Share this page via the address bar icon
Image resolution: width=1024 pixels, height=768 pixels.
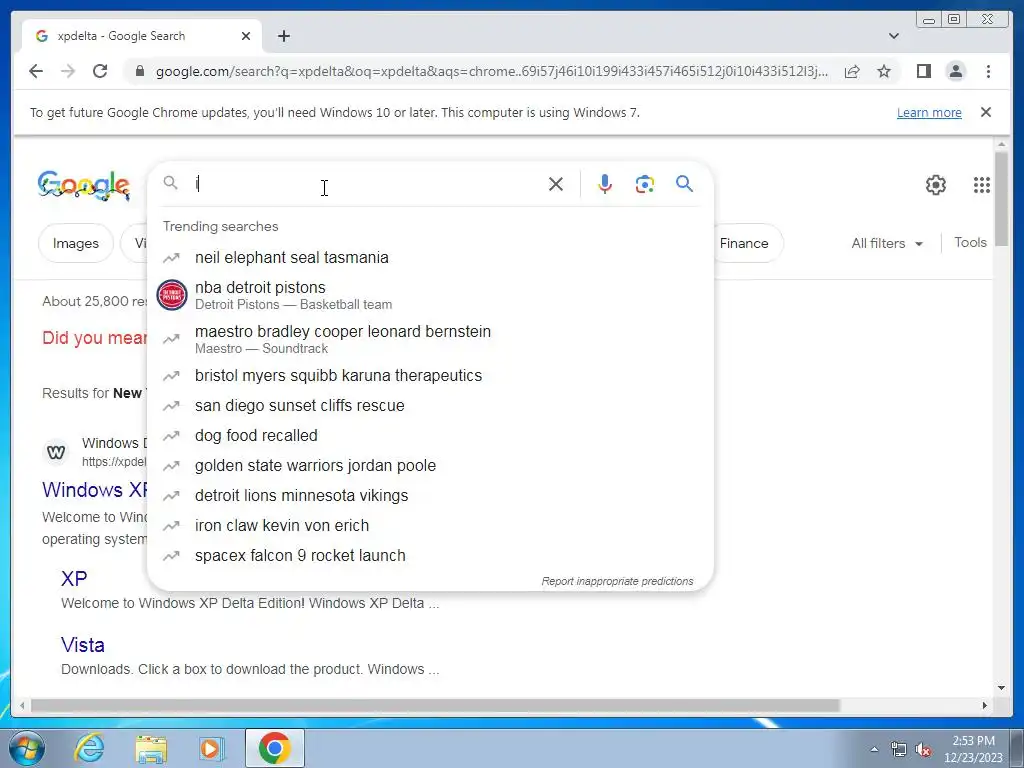pos(852,71)
